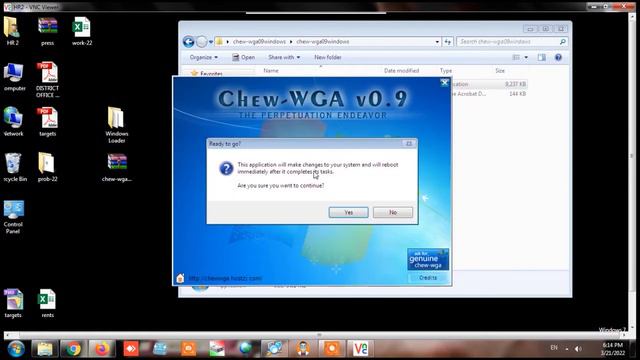The width and height of the screenshot is (640, 360).
Task: Select the 9,237 KB file row
Action: point(490,84)
